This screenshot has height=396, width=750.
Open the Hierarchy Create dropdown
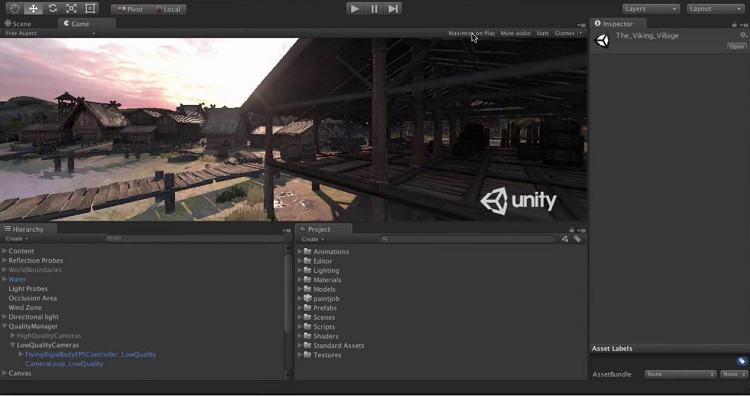tap(17, 239)
